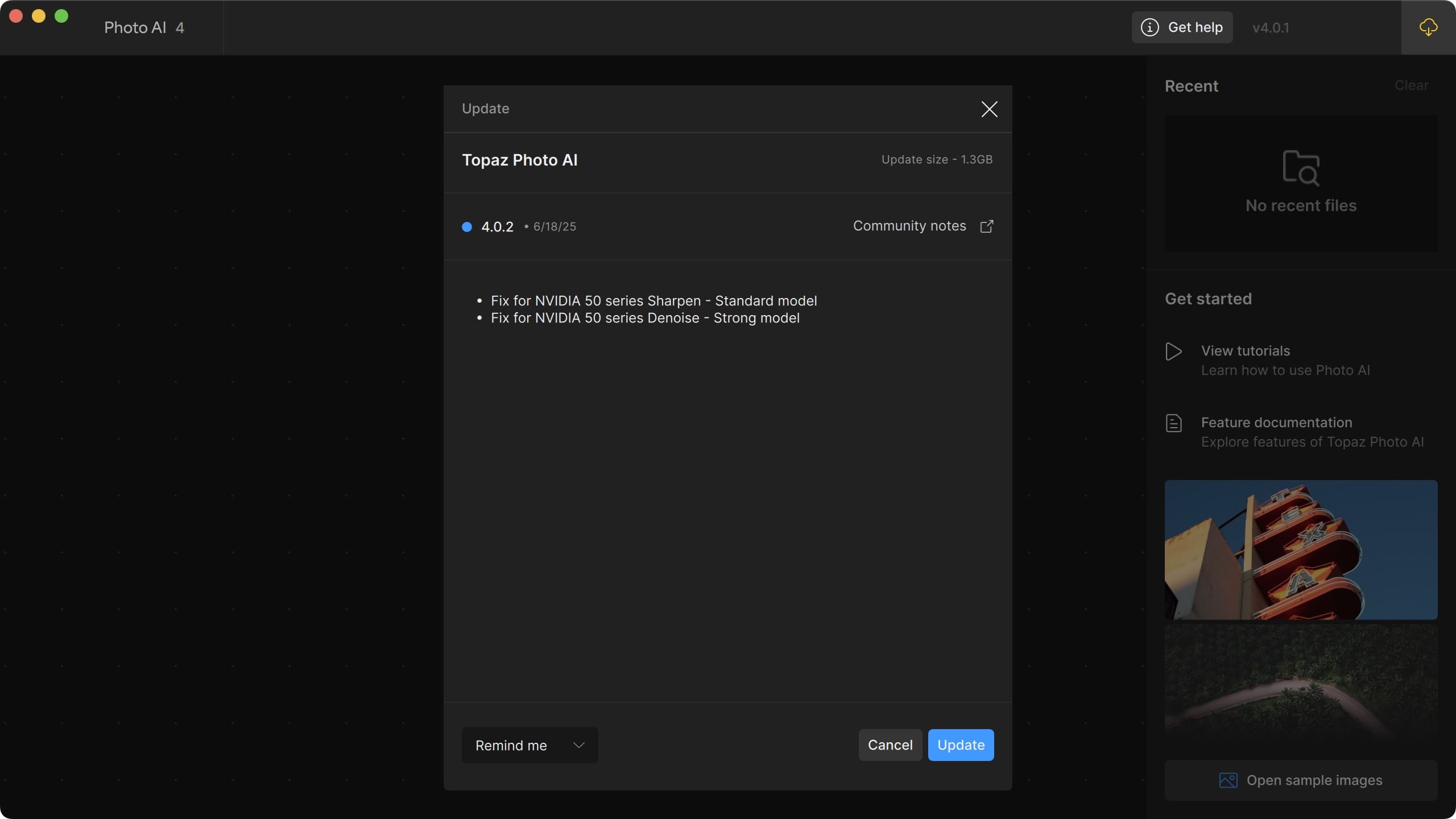Open Community notes link
The image size is (1456, 819).
pos(909,226)
